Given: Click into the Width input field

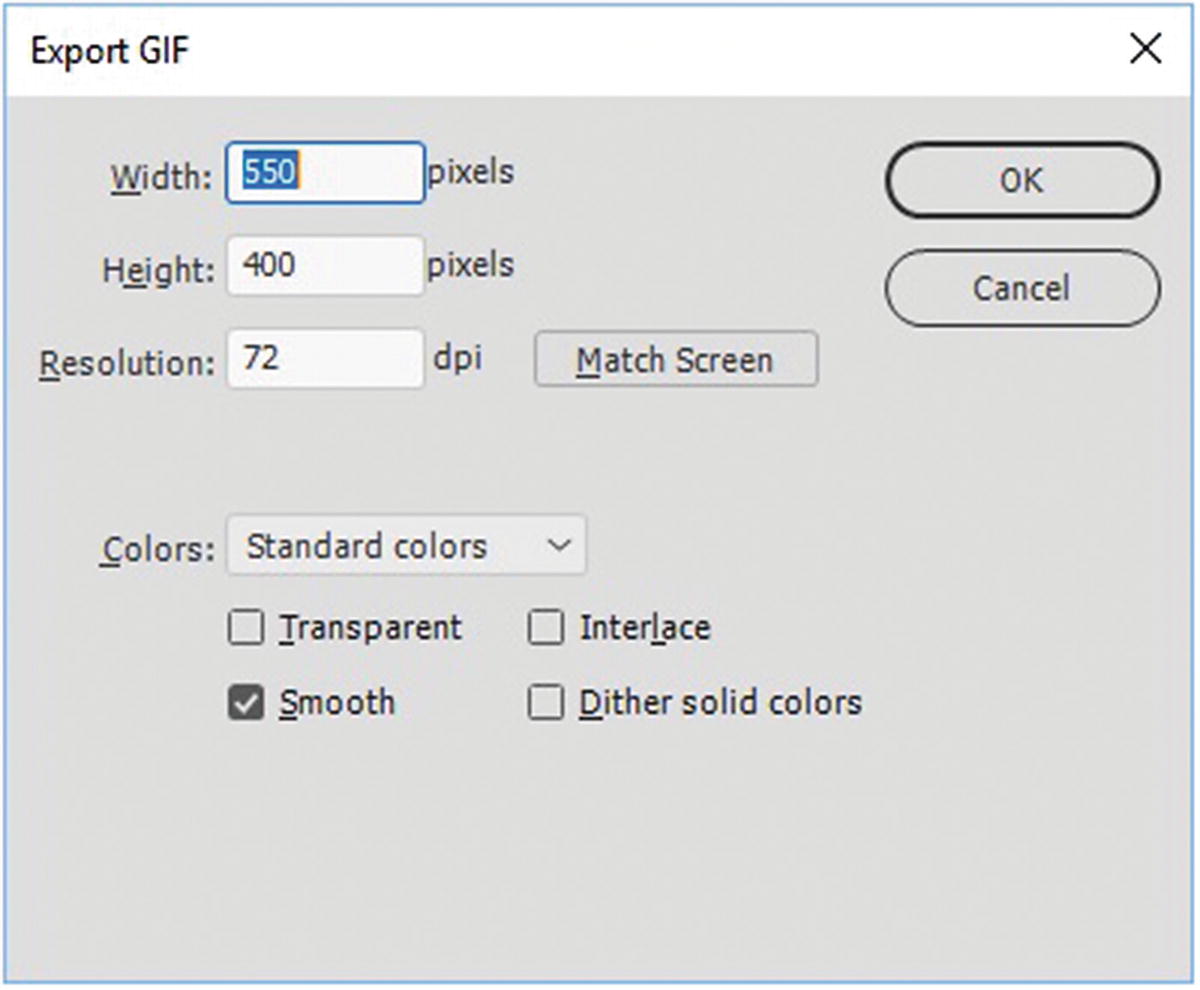Looking at the screenshot, I should pyautogui.click(x=325, y=174).
